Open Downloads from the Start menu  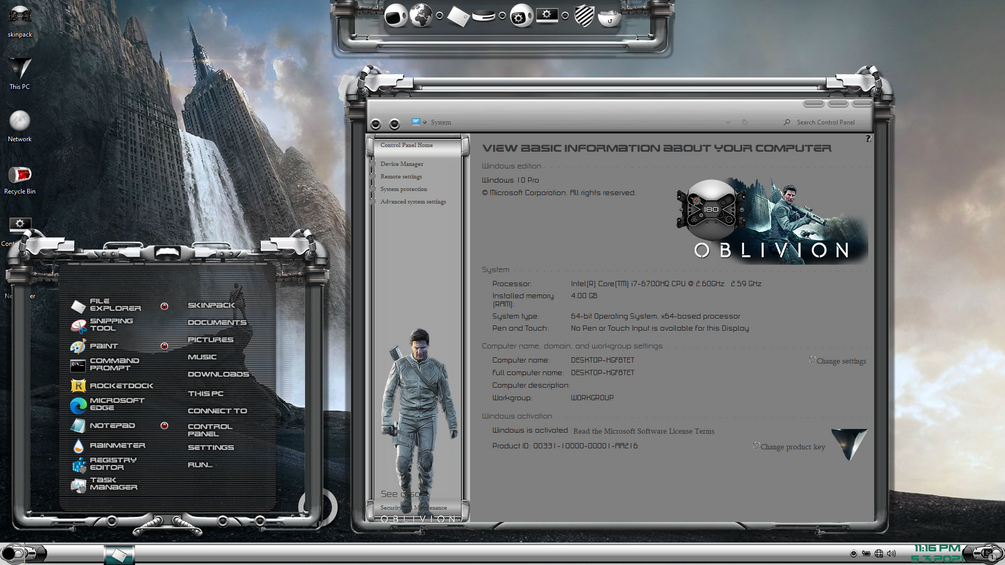coord(218,375)
